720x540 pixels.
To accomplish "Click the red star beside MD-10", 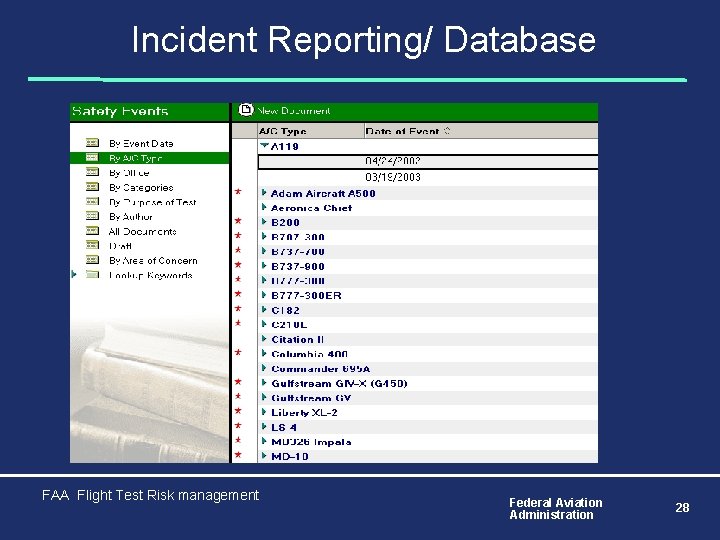I will pyautogui.click(x=238, y=456).
